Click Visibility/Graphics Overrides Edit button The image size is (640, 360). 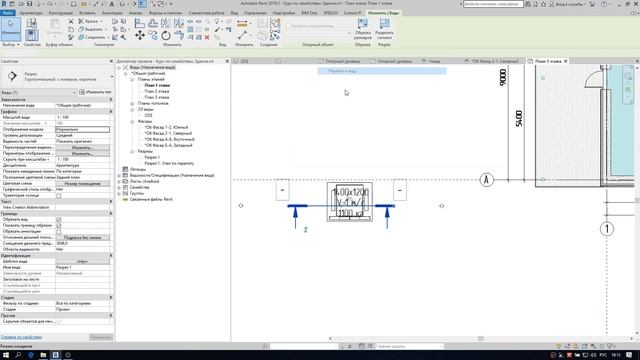click(x=82, y=147)
